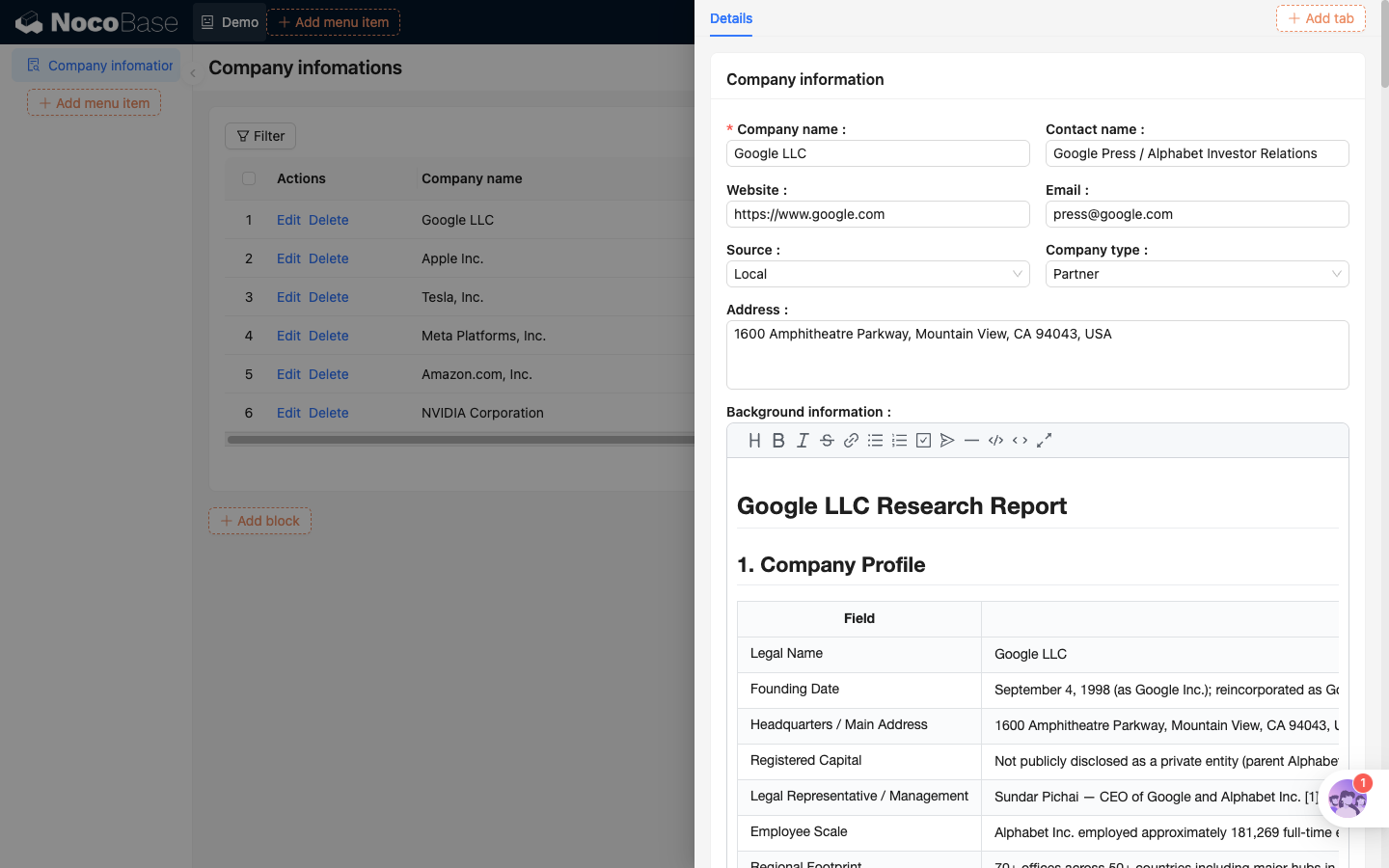
Task: Delete the NVIDIA Corporation row
Action: [329, 413]
